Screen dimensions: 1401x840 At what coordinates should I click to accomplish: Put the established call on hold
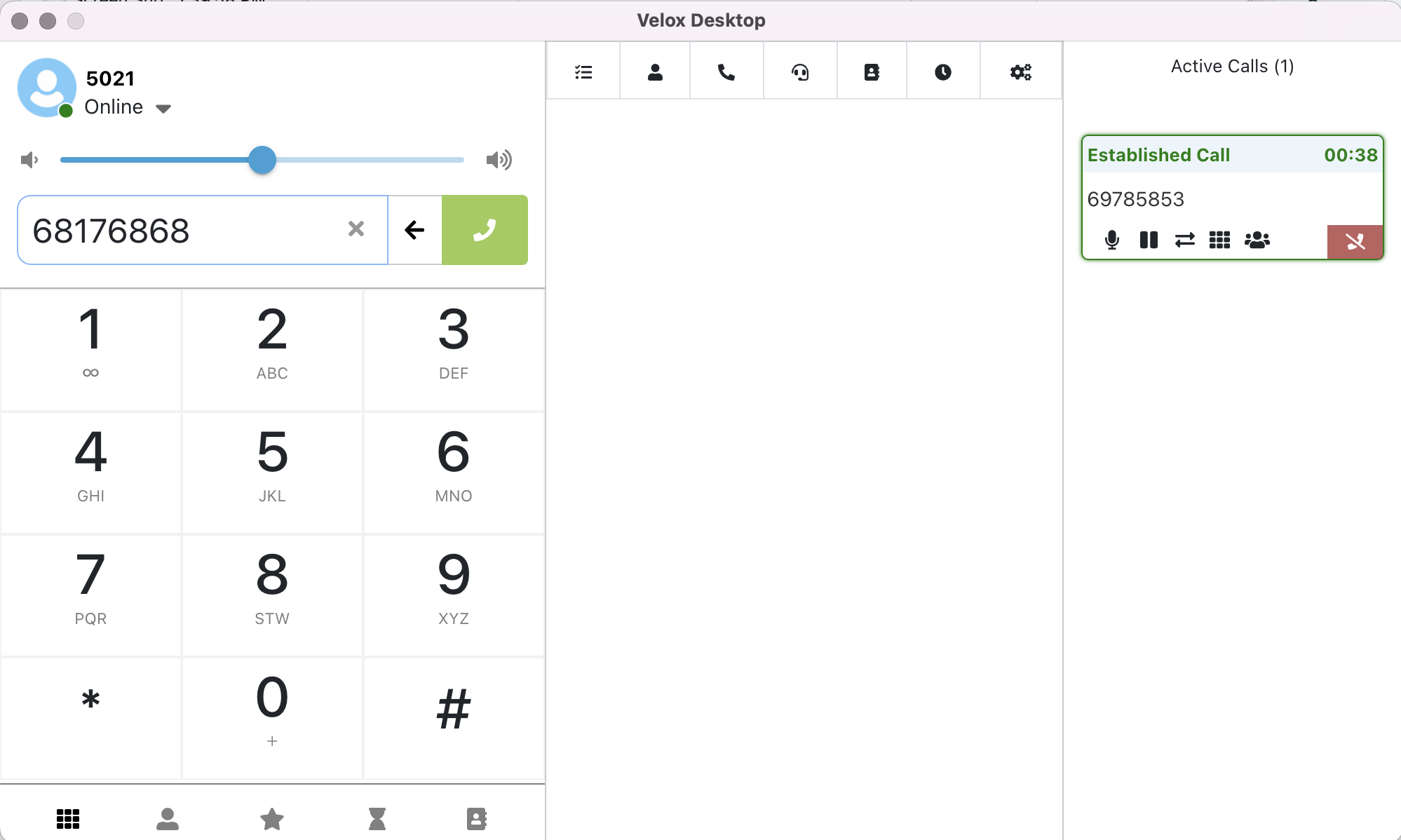coord(1149,240)
